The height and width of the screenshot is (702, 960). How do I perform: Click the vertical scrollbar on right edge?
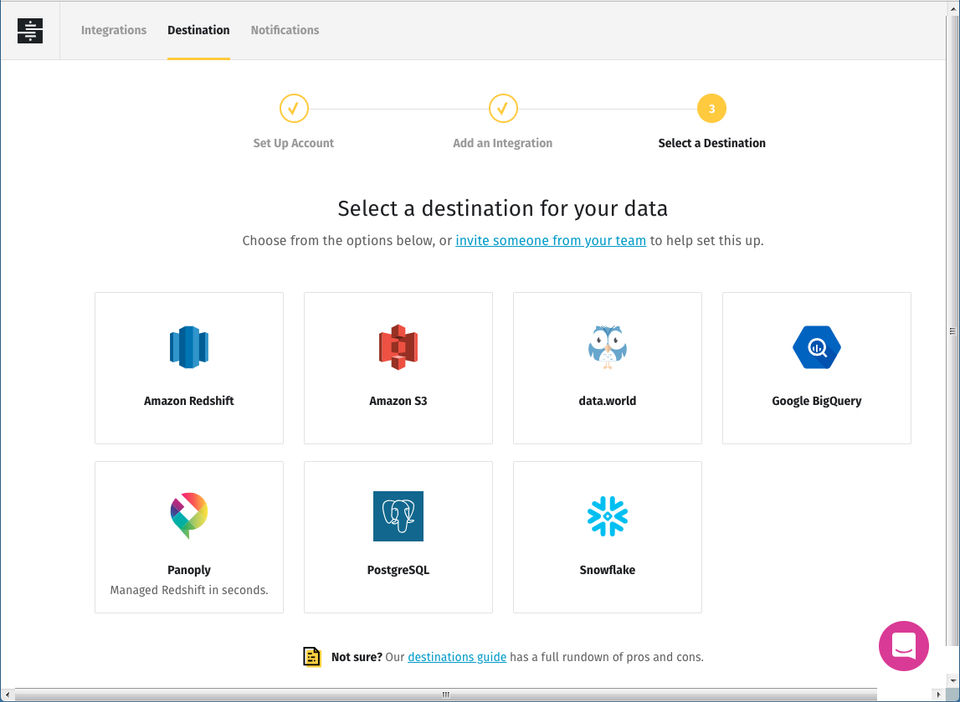click(x=952, y=330)
